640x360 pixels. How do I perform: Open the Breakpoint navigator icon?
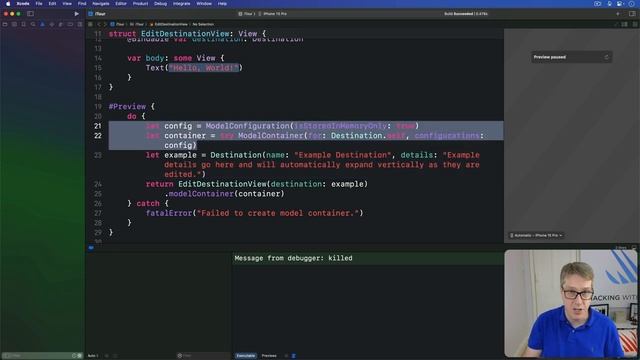coord(70,24)
